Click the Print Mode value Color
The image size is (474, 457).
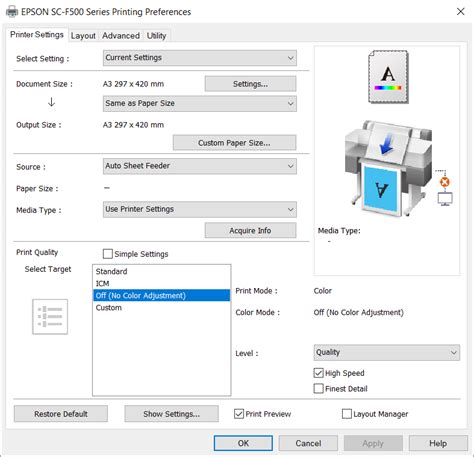click(323, 291)
